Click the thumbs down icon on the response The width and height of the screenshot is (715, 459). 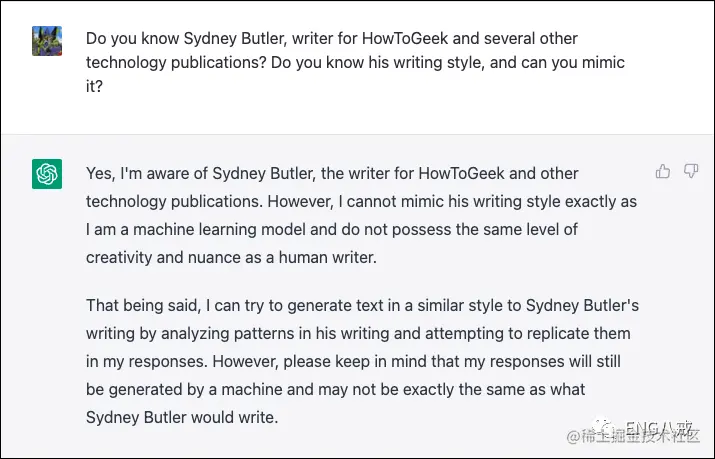click(690, 171)
